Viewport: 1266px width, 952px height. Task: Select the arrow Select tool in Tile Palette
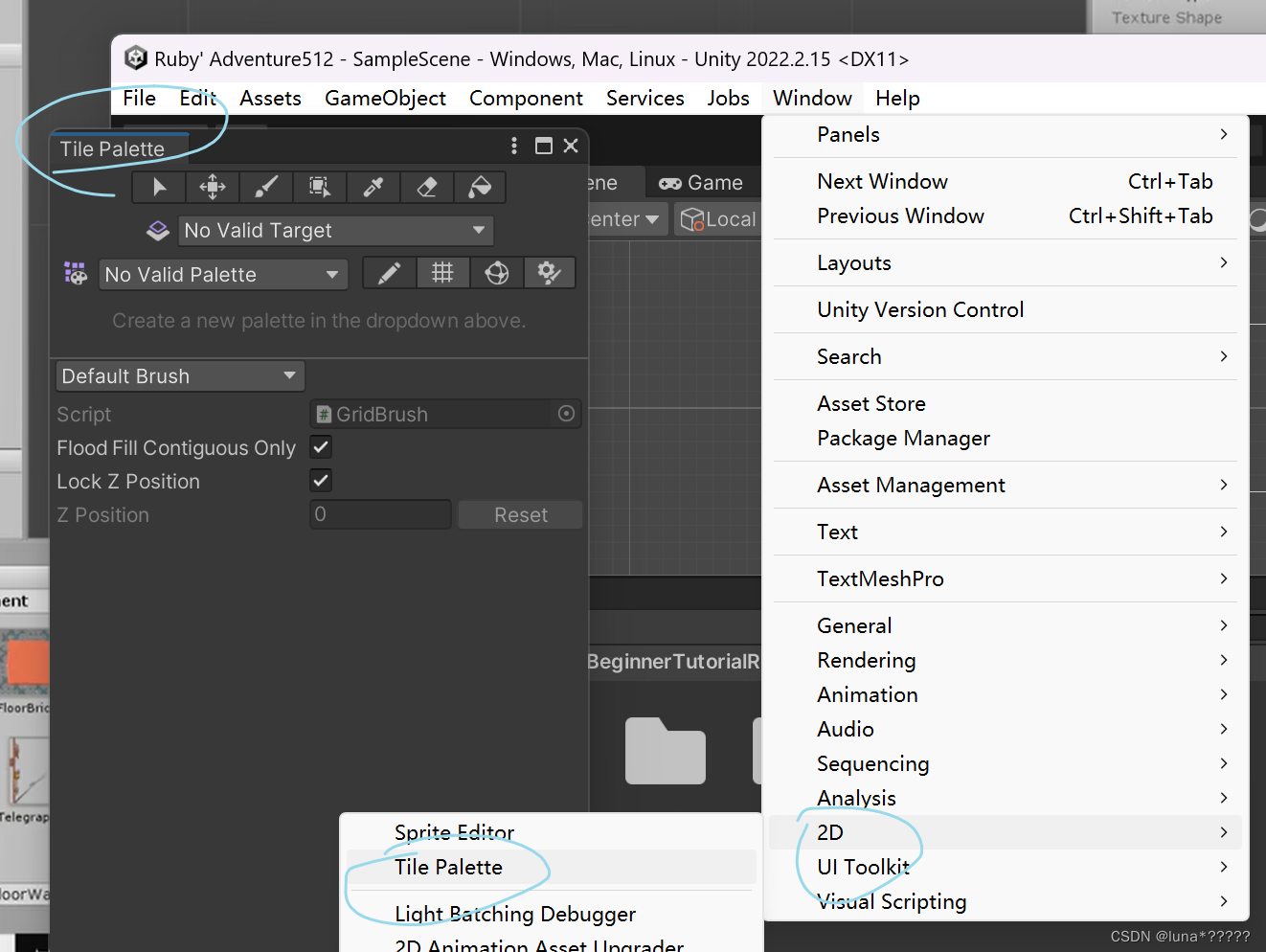159,188
